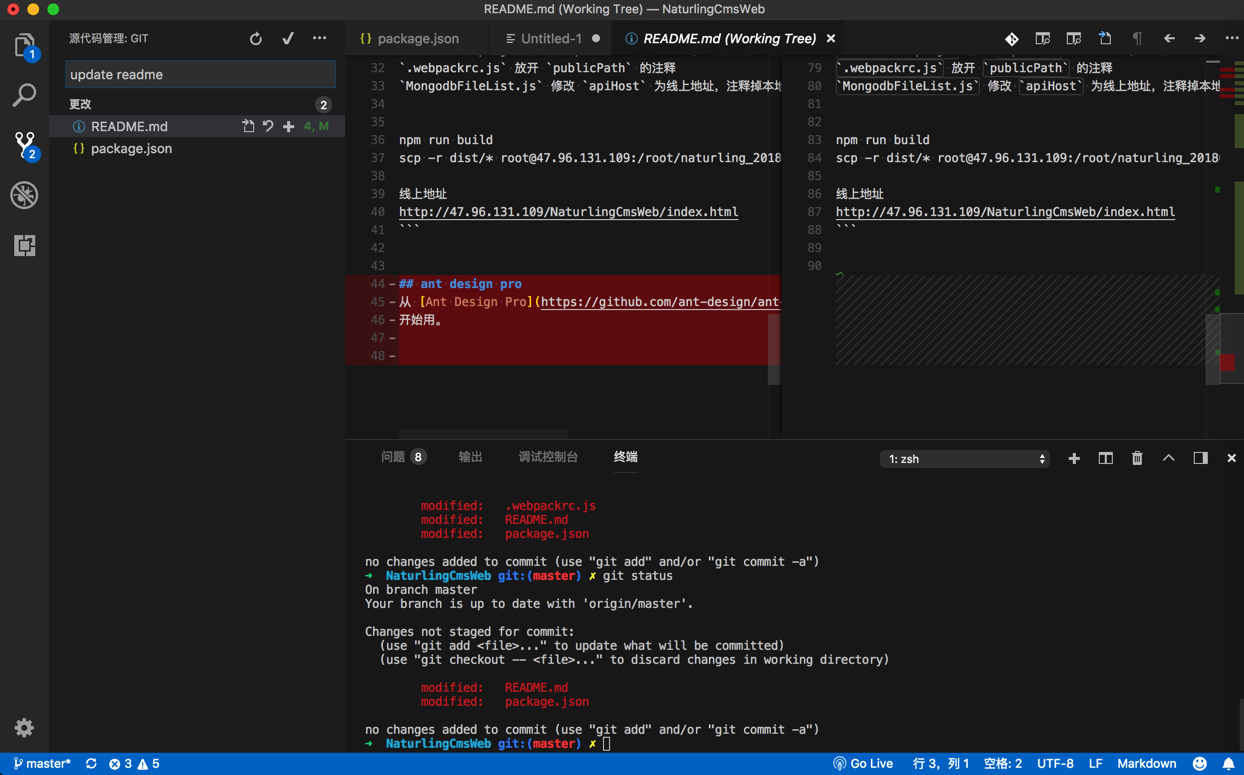This screenshot has height=775, width=1244.
Task: Open the Search view in activity bar
Action: point(24,95)
